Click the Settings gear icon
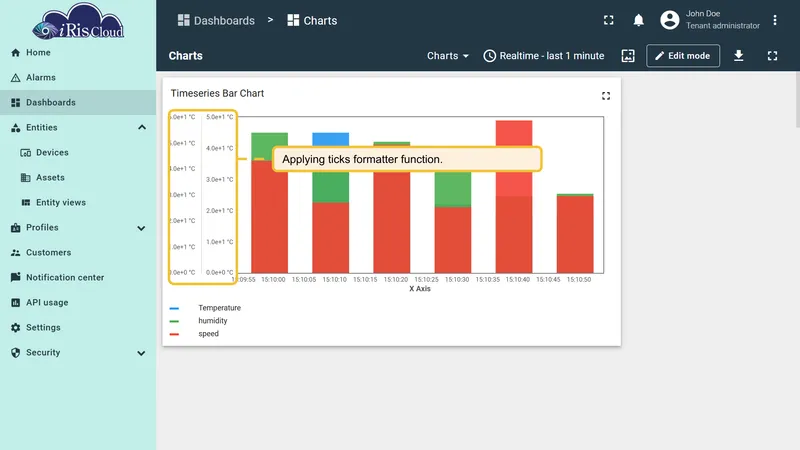Screen dimensions: 800x450 click(x=15, y=328)
